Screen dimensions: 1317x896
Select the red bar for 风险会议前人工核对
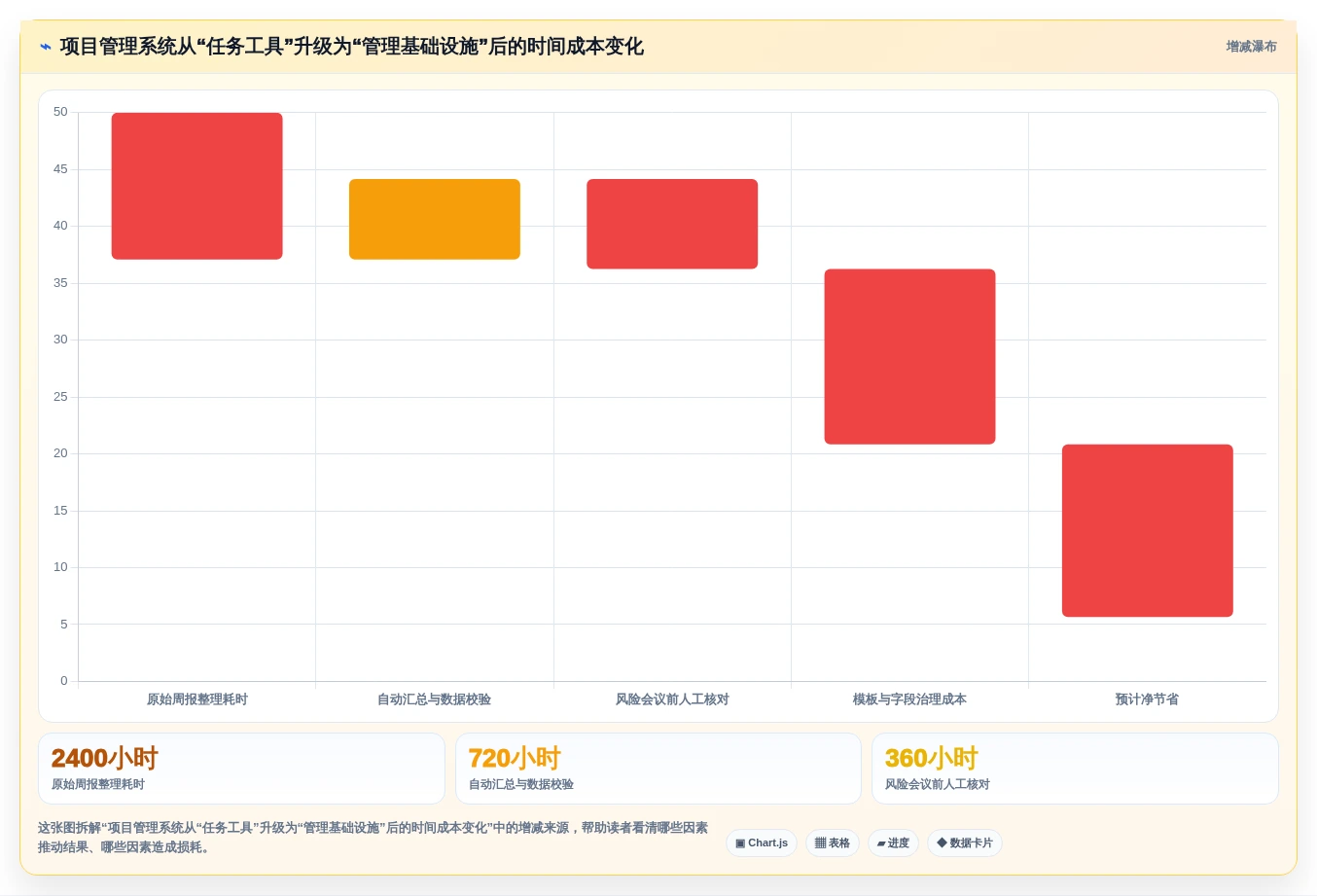(x=672, y=224)
